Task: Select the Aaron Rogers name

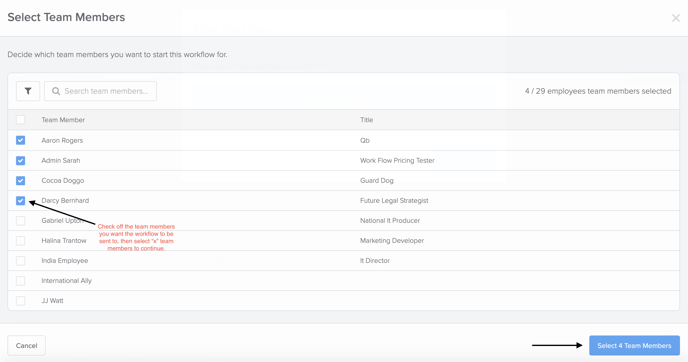Action: tap(62, 140)
